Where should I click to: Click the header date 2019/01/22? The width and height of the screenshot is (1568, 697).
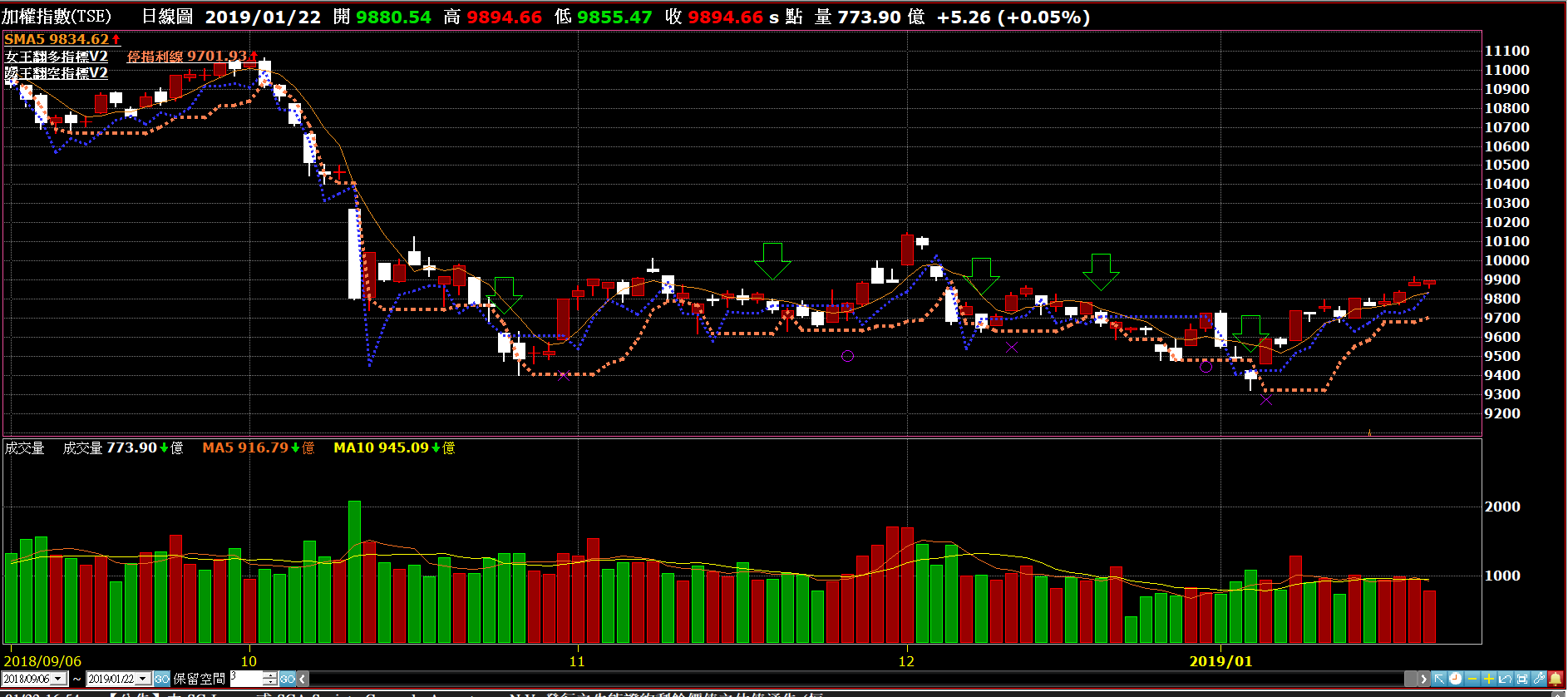tap(263, 17)
